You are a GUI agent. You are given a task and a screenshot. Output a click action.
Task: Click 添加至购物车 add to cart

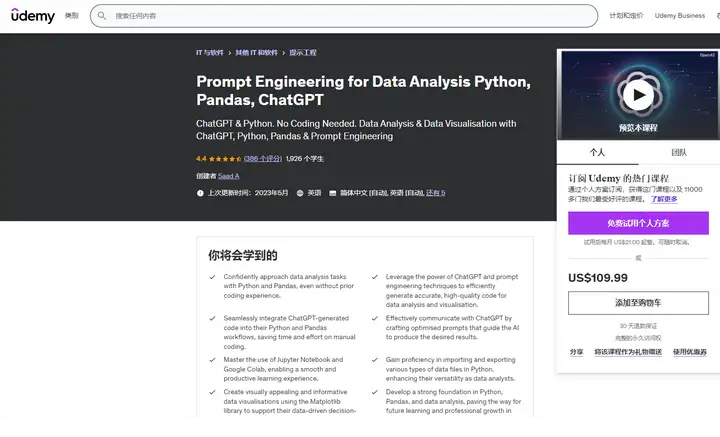pos(638,303)
